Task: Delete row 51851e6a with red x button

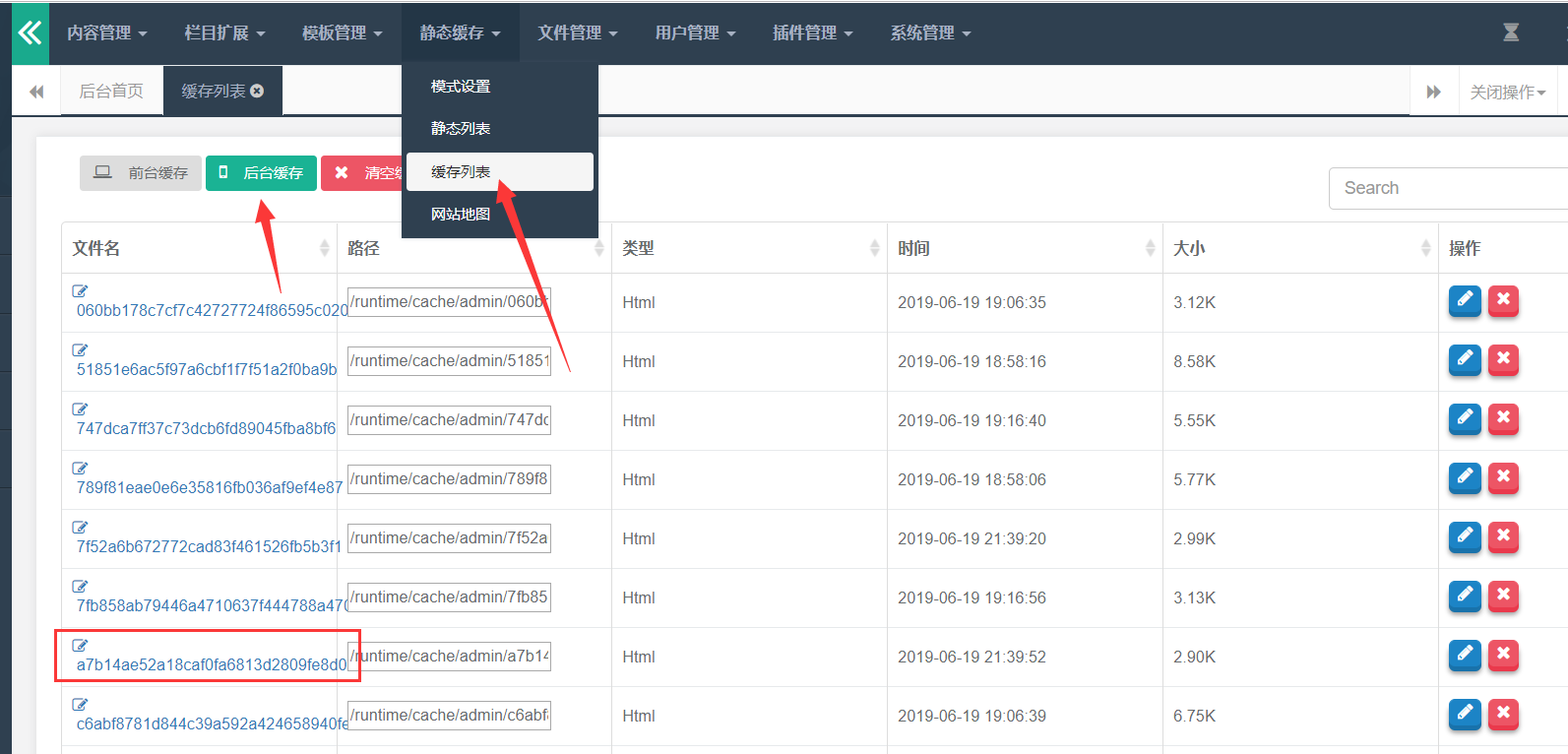Action: coord(1503,360)
